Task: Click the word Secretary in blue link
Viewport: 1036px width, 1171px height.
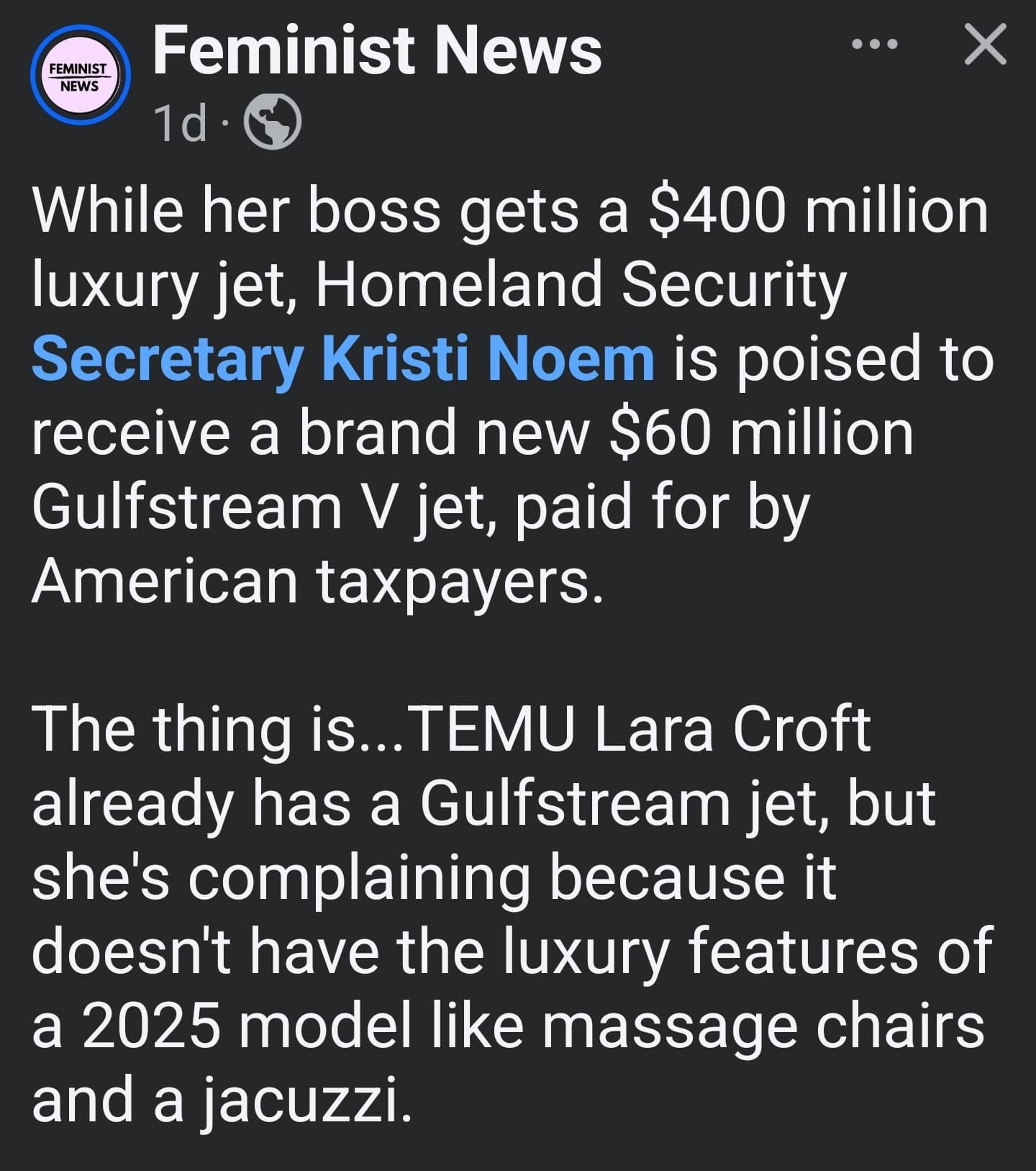Action: tap(167, 359)
